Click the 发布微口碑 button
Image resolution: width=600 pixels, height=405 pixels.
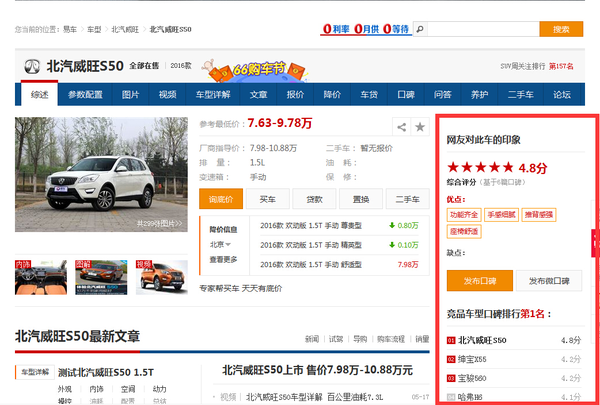549,281
